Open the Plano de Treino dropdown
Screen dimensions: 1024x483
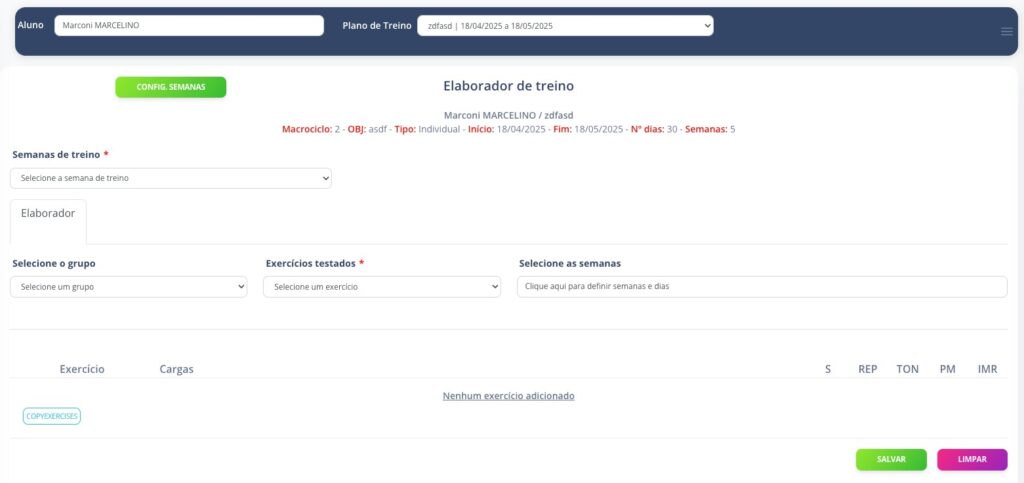pyautogui.click(x=565, y=26)
